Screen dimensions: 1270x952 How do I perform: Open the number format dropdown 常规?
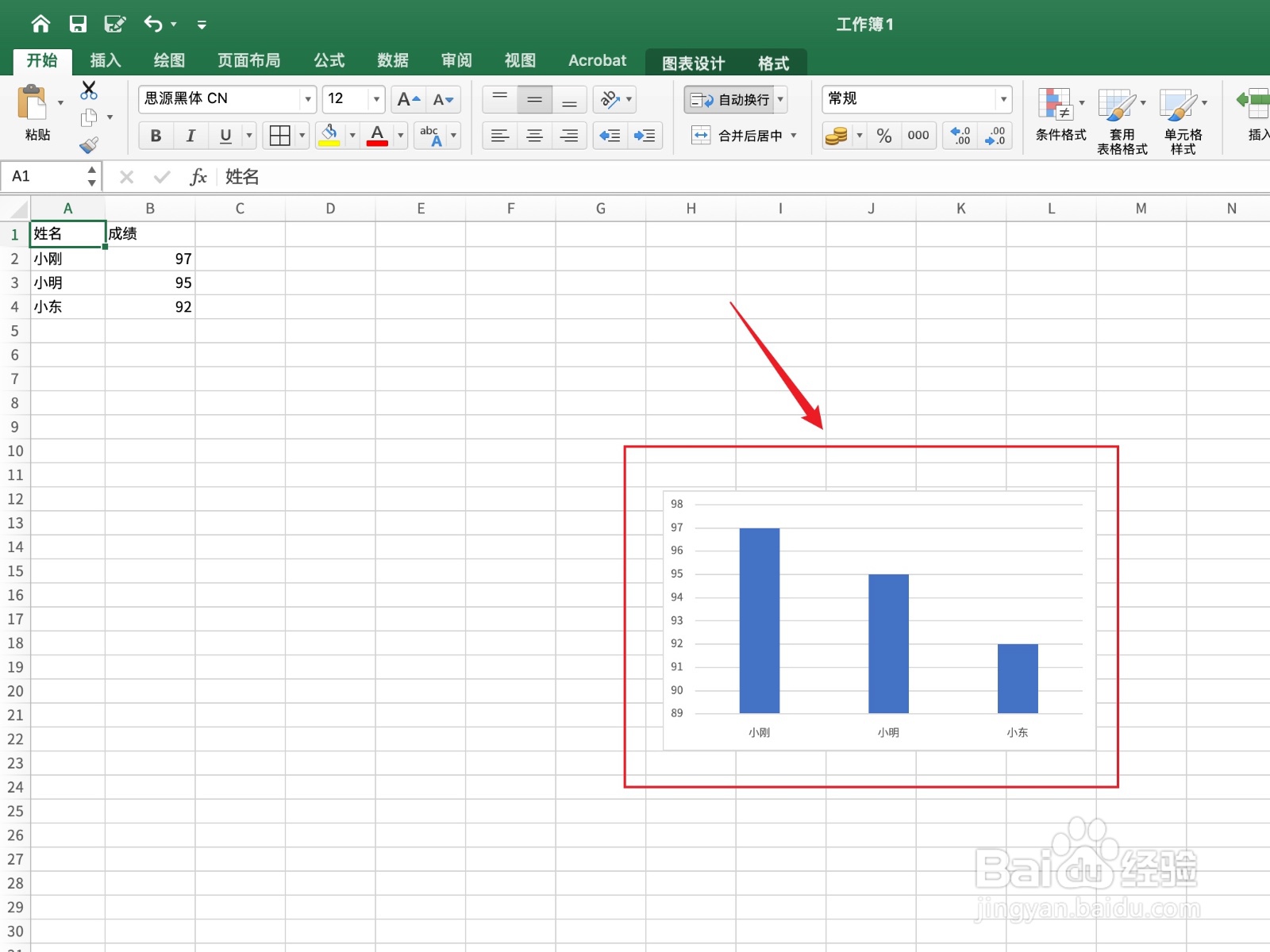click(1003, 99)
